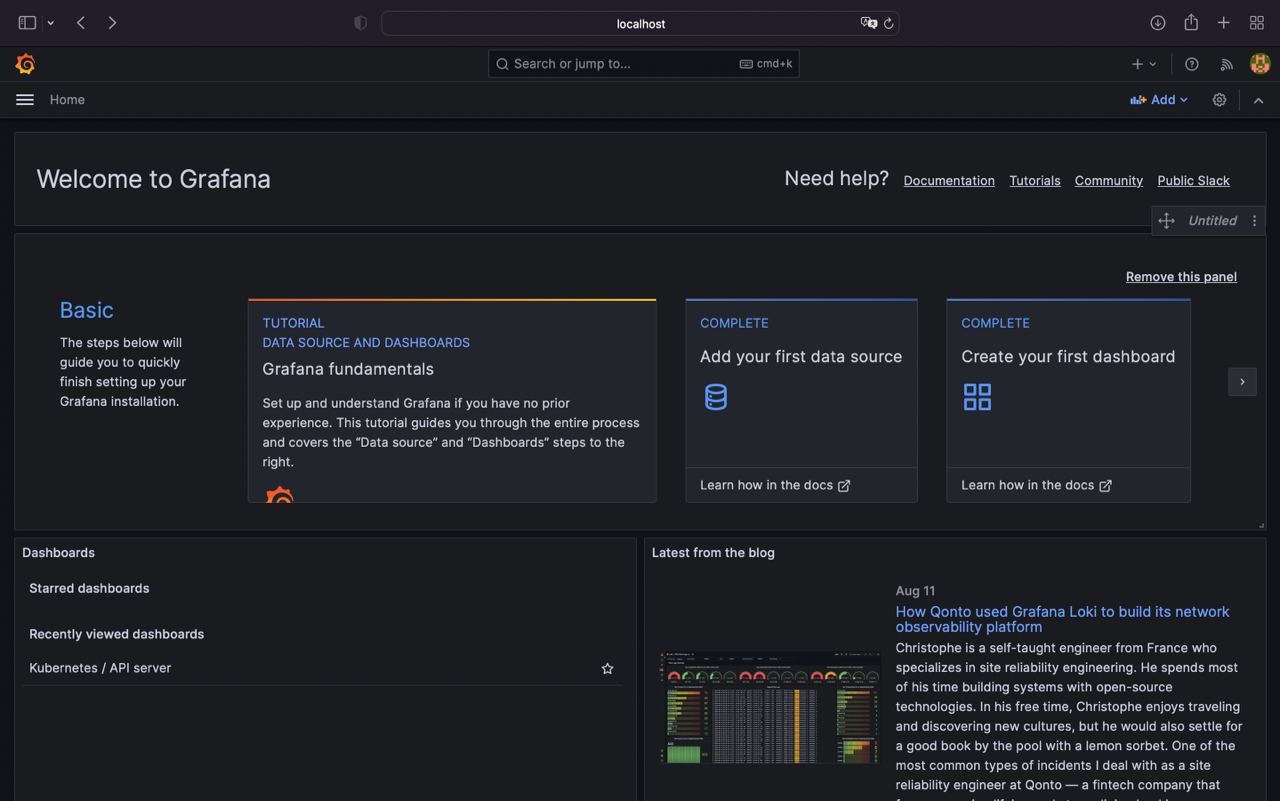Viewport: 1280px width, 801px height.
Task: Click the translate icon in address bar
Action: (868, 23)
